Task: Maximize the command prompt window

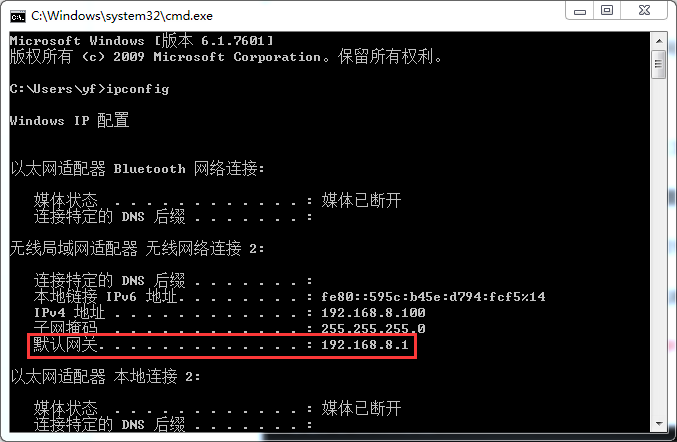Action: (607, 11)
